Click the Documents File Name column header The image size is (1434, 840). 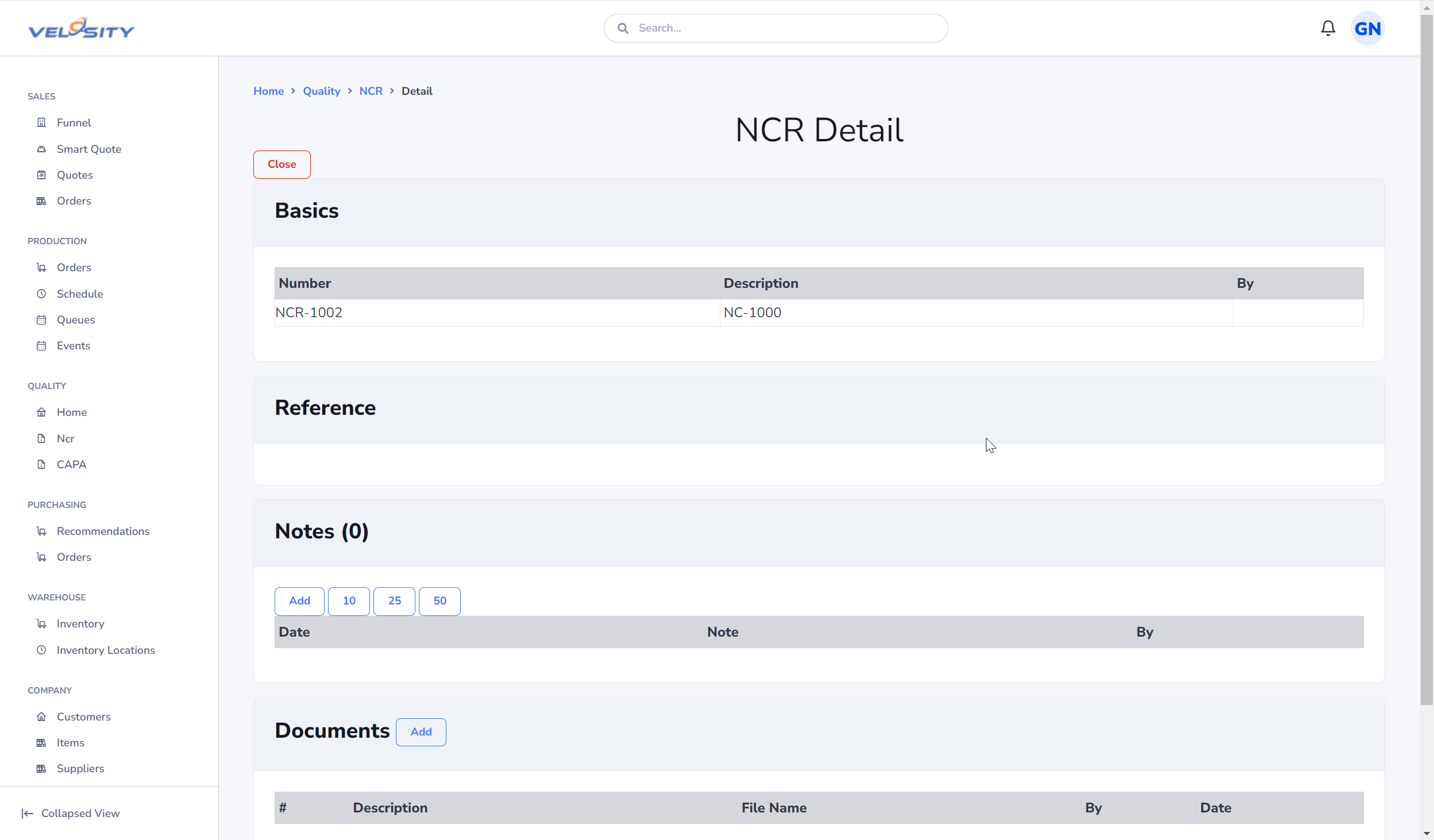tap(909, 808)
